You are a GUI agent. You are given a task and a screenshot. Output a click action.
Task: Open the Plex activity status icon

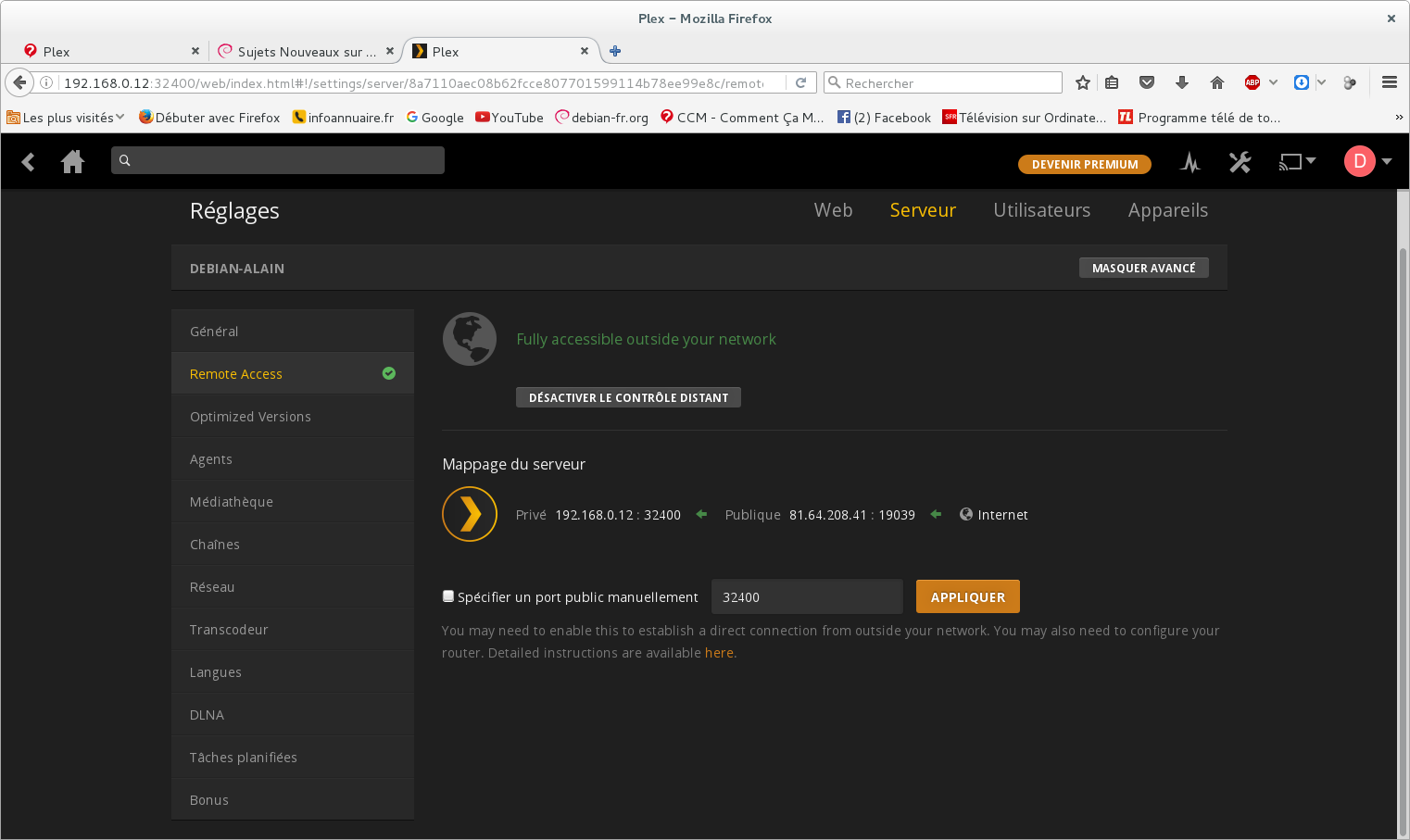[x=1190, y=163]
